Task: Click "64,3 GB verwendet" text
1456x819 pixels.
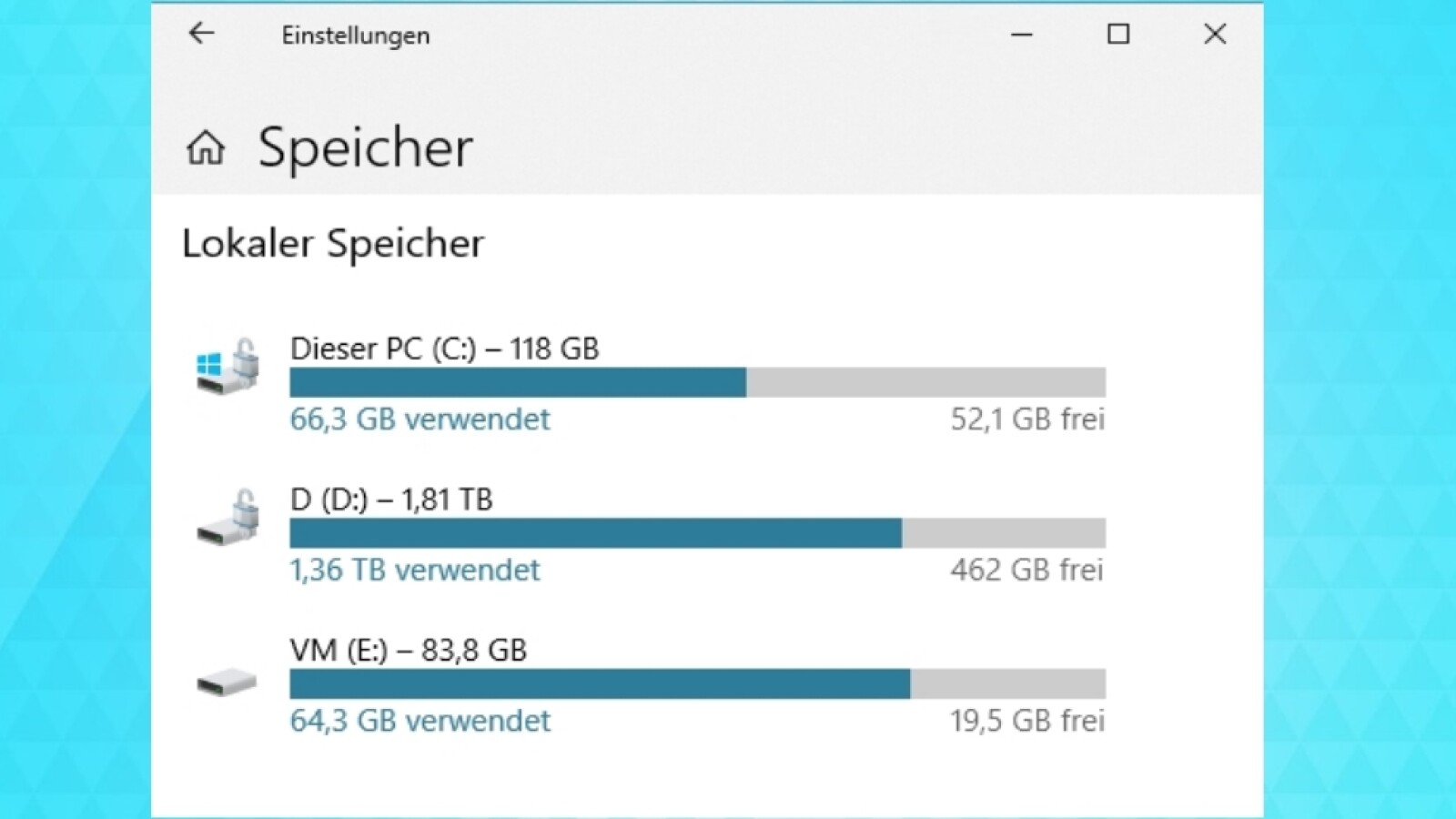Action: pos(420,721)
